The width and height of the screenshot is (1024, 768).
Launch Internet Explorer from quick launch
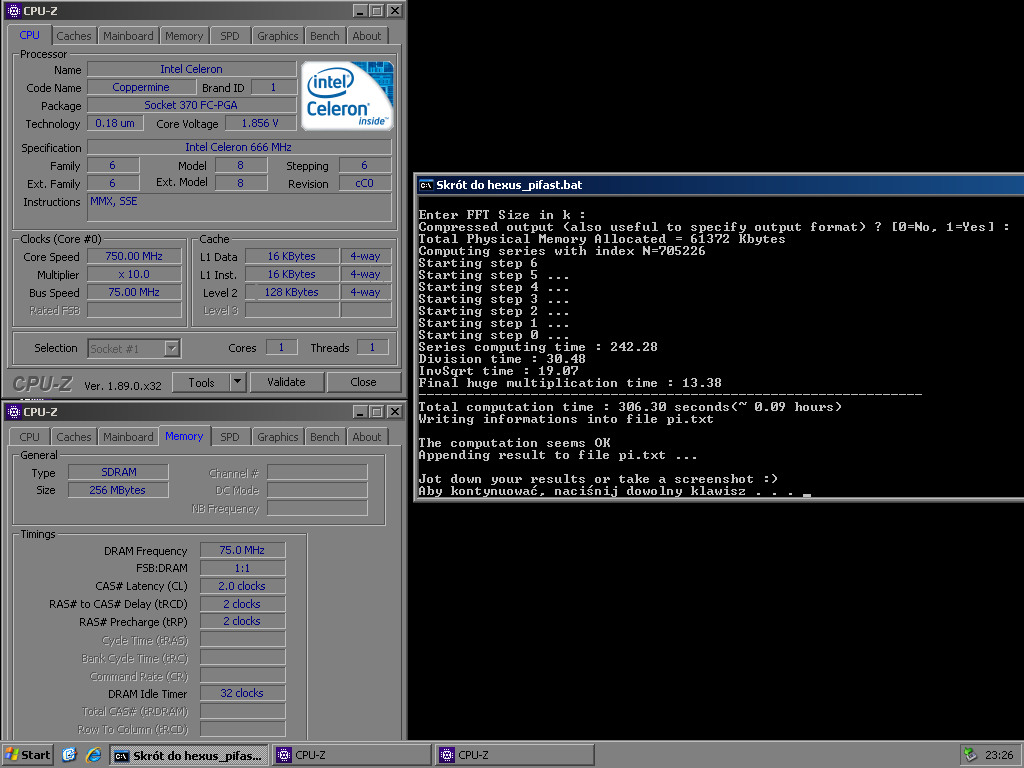point(93,755)
